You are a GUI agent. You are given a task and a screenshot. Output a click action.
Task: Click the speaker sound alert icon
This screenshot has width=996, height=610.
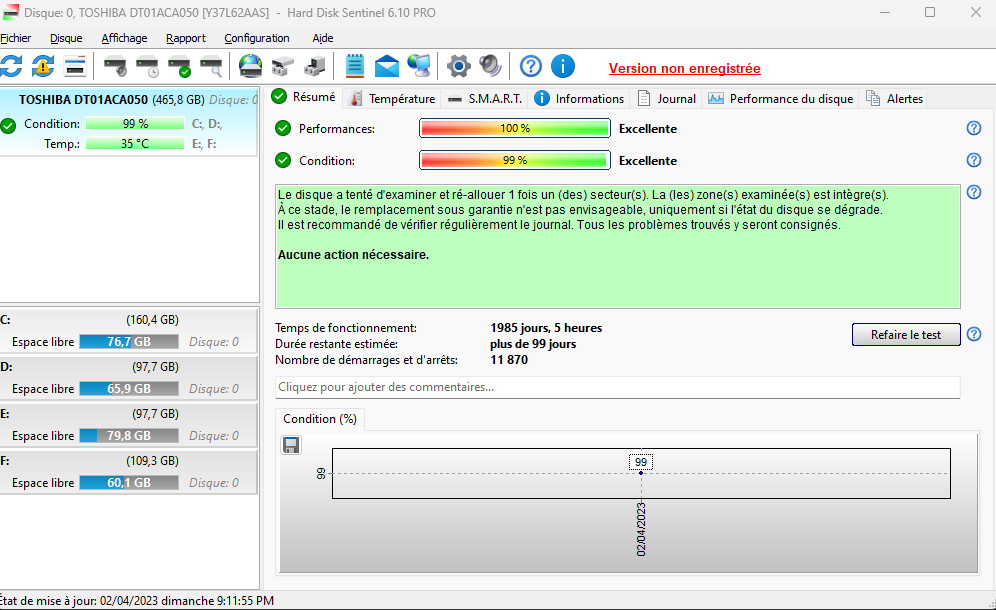(490, 66)
